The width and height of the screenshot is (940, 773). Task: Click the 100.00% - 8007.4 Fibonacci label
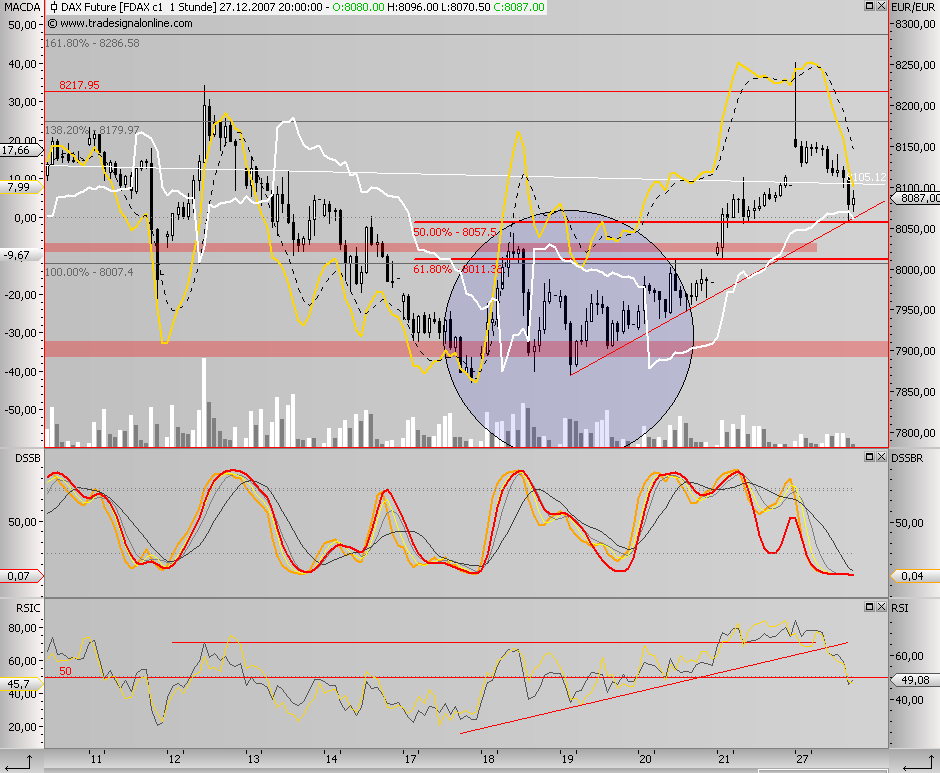(89, 272)
